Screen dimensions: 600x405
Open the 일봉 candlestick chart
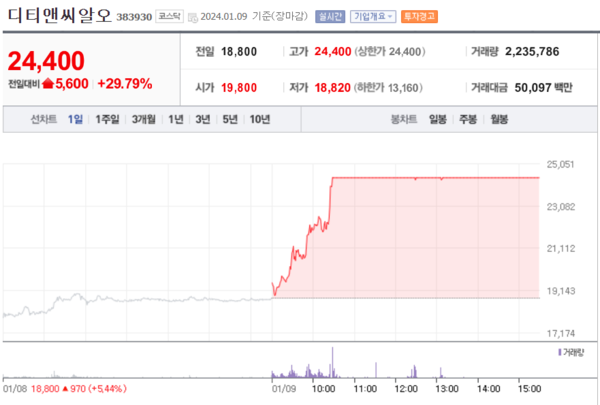(x=438, y=119)
